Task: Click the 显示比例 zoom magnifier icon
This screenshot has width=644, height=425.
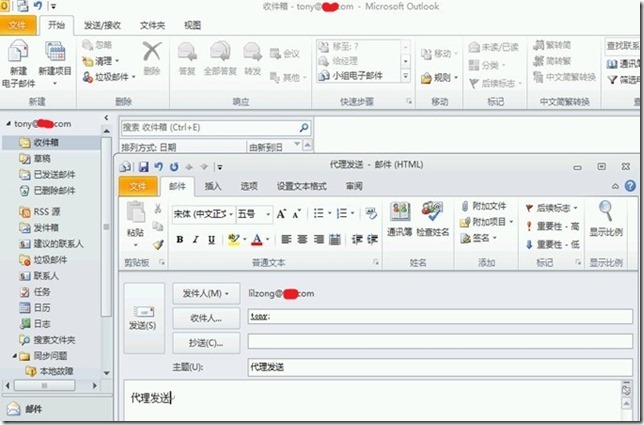Action: (x=606, y=211)
